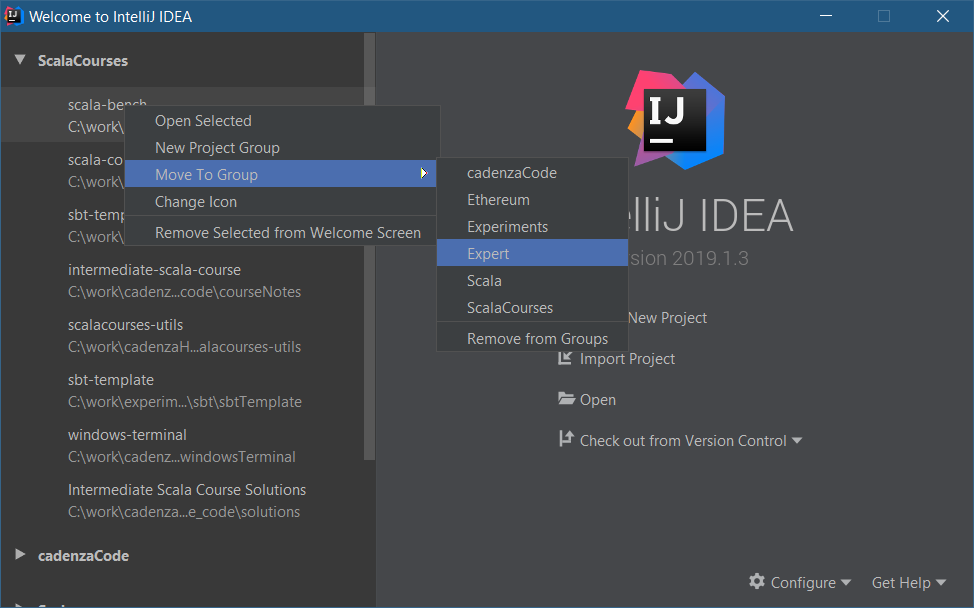
Task: Click the Import Project arrow icon
Action: coord(565,358)
